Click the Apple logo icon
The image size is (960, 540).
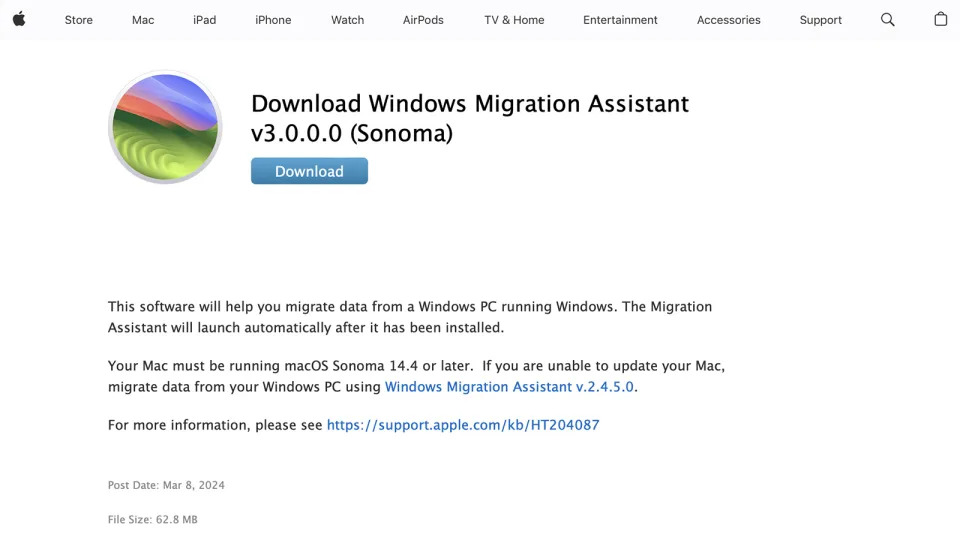click(20, 19)
